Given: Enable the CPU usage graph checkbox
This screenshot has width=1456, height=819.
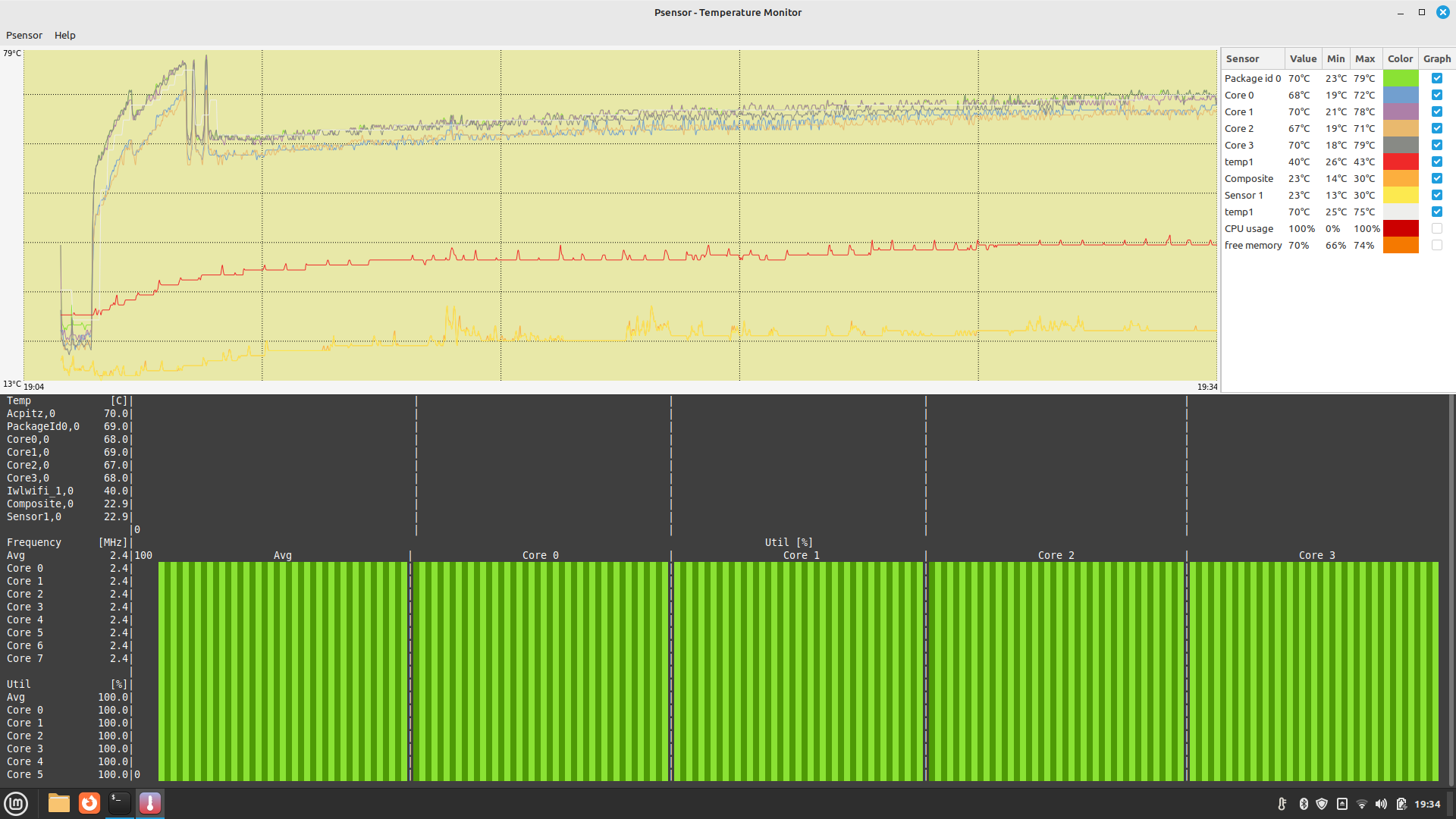Looking at the screenshot, I should 1436,228.
